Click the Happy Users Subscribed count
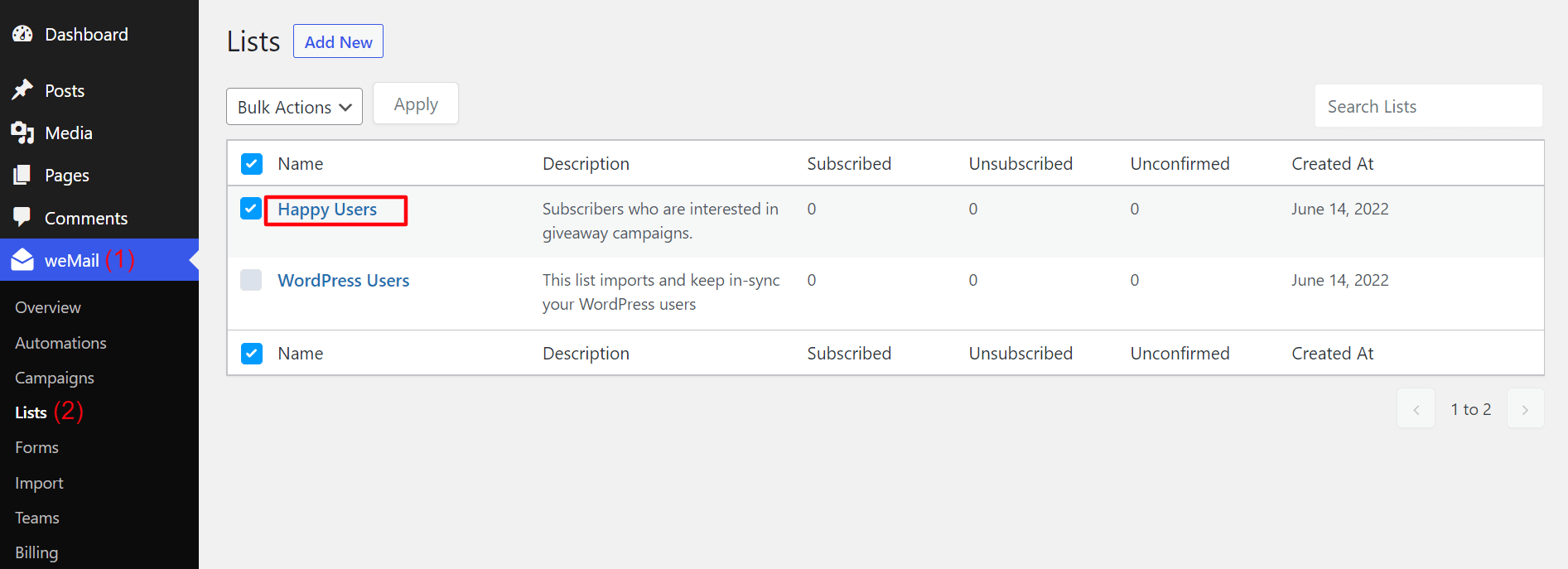This screenshot has height=569, width=1568. 812,209
